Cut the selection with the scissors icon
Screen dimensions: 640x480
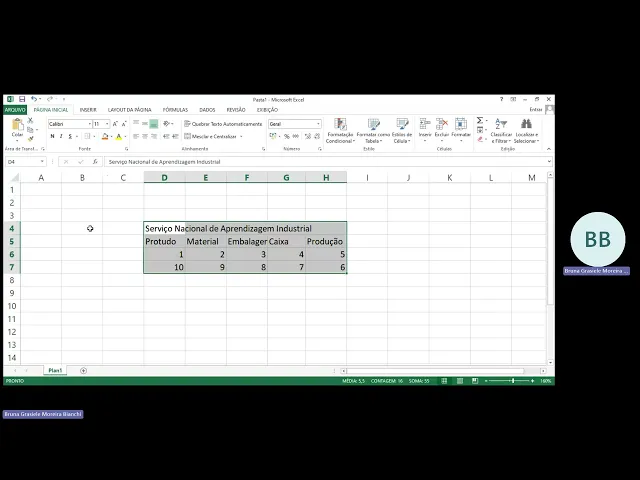coord(30,121)
